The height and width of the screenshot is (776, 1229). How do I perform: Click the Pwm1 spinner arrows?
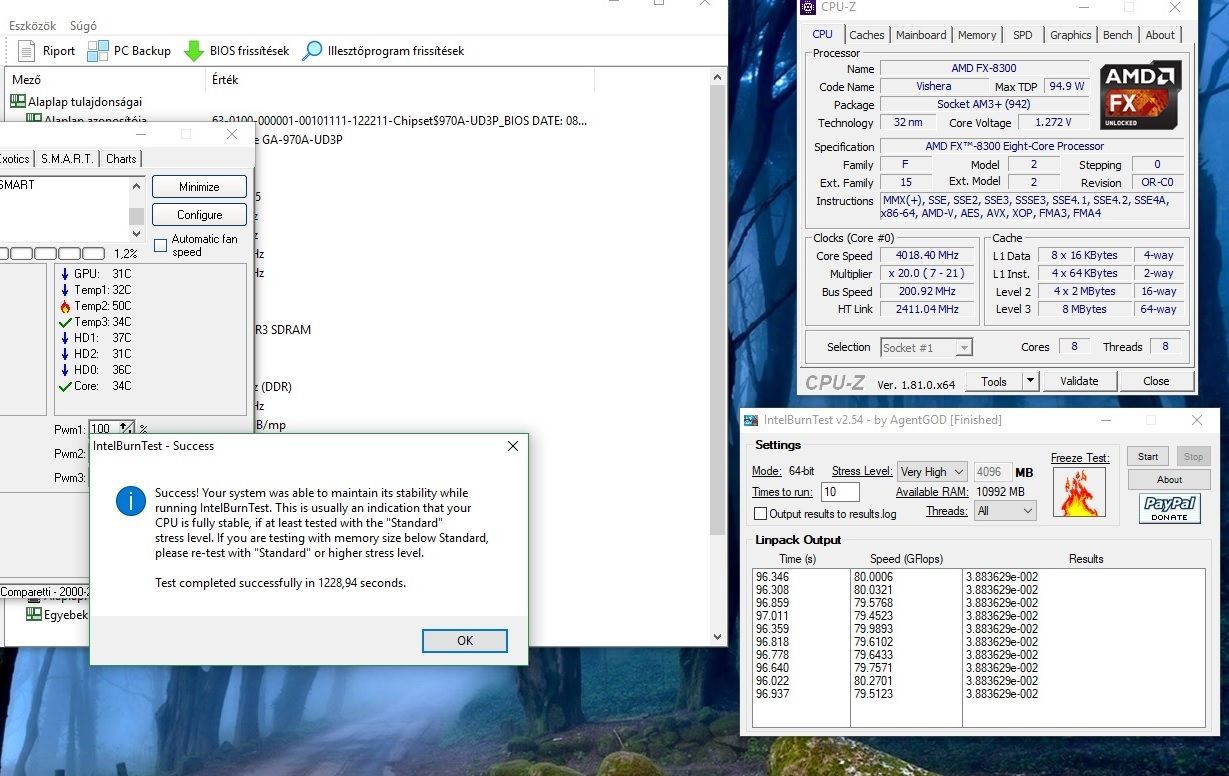point(125,428)
